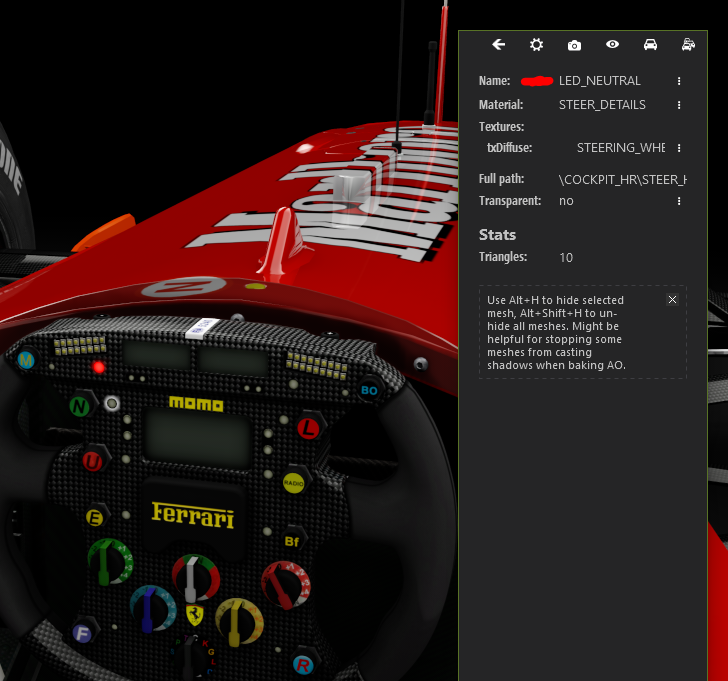Click the blue M button on wheel
Viewport: 728px width, 681px height.
coord(26,360)
